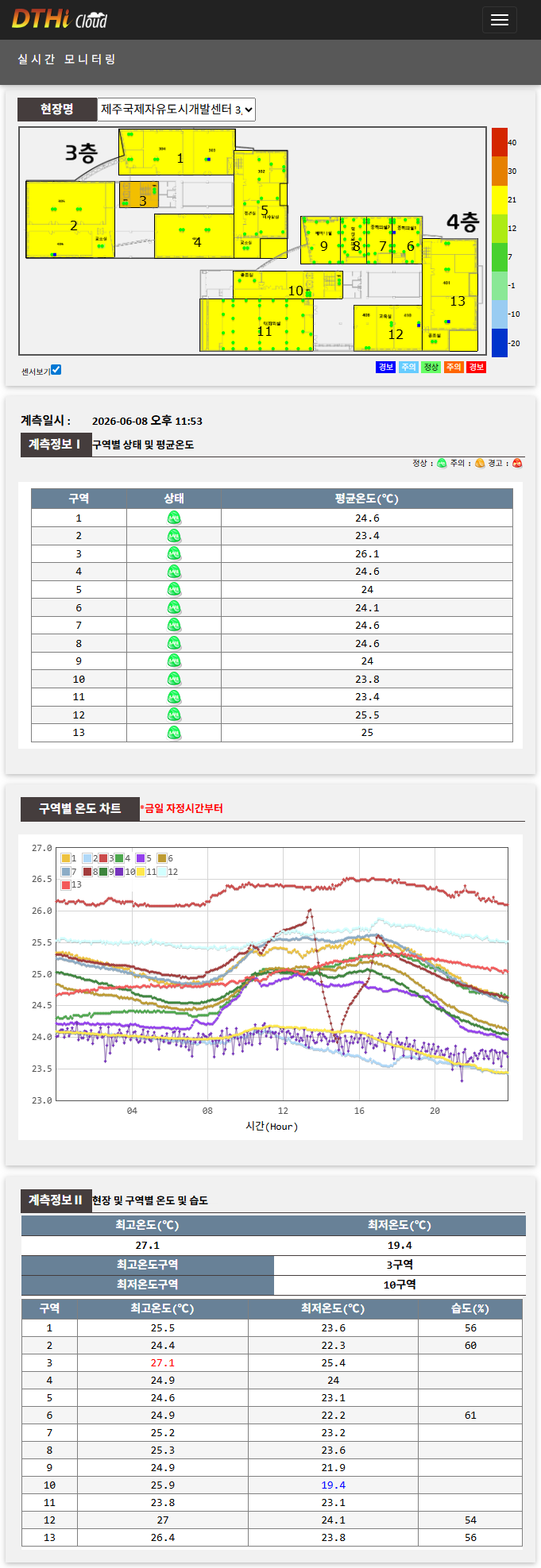Click the green 정상 status legend icon
541x1568 pixels.
click(442, 464)
